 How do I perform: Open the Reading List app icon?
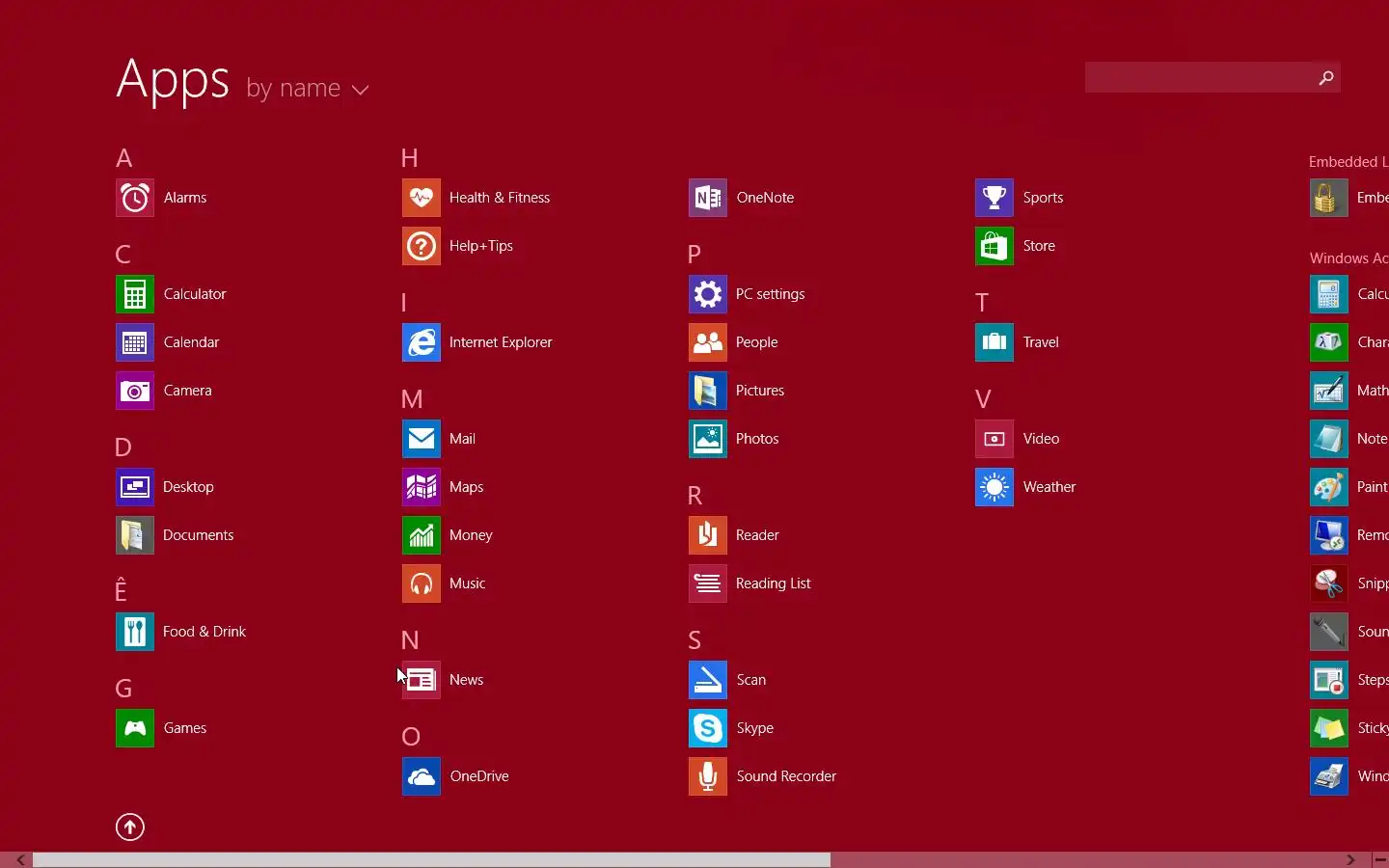[708, 583]
